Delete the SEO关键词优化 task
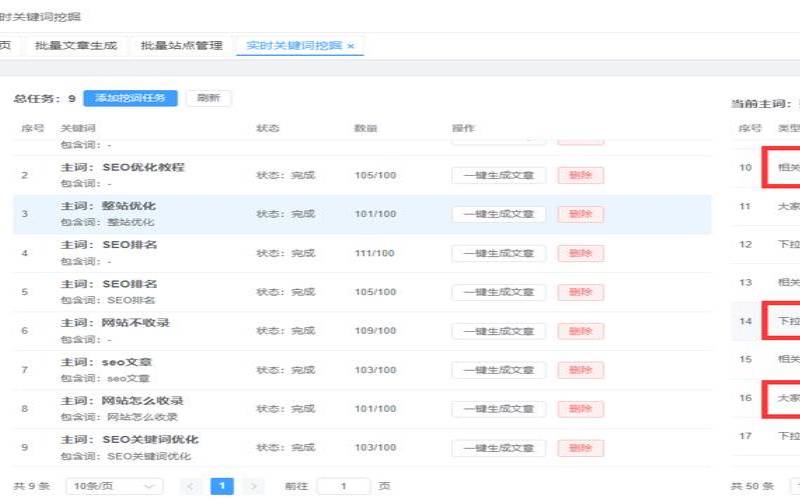800x500 pixels. tap(581, 448)
